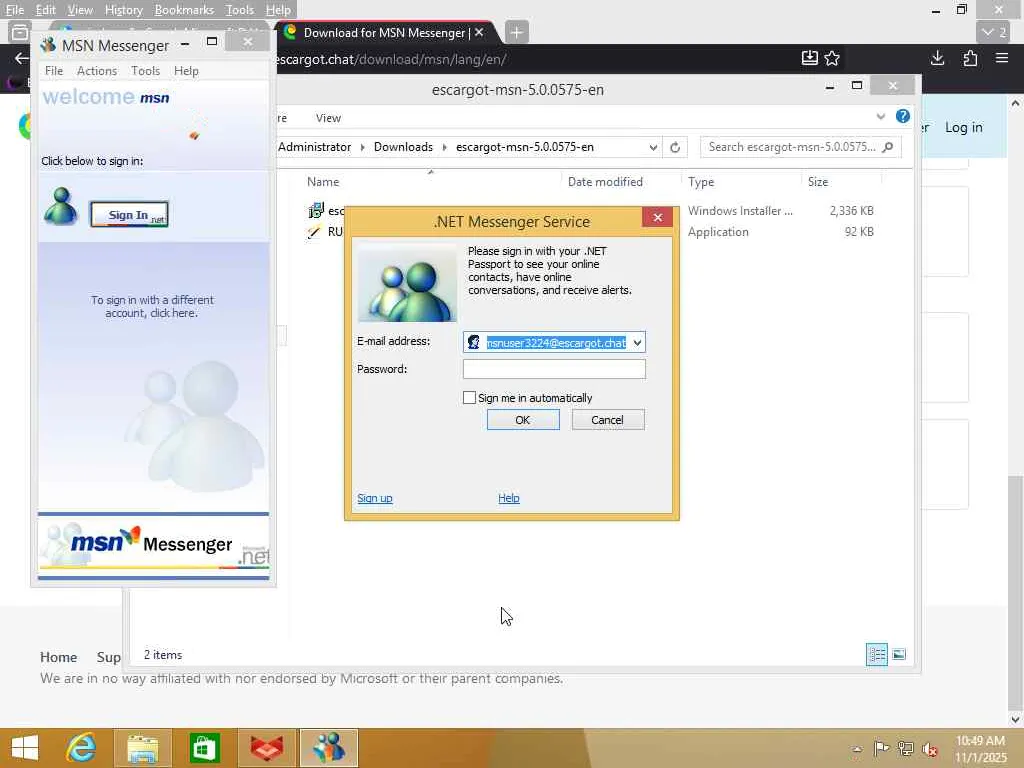Click Home link in page footer
Screen dimensions: 1024x768
tap(58, 657)
